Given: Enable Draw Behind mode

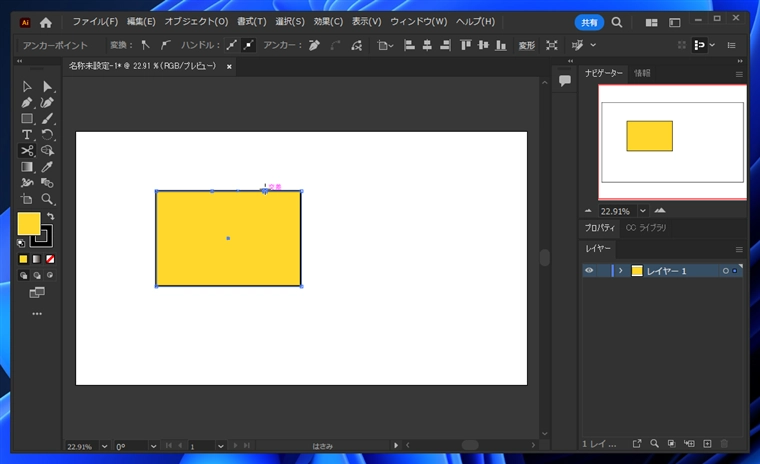Looking at the screenshot, I should point(36,275).
